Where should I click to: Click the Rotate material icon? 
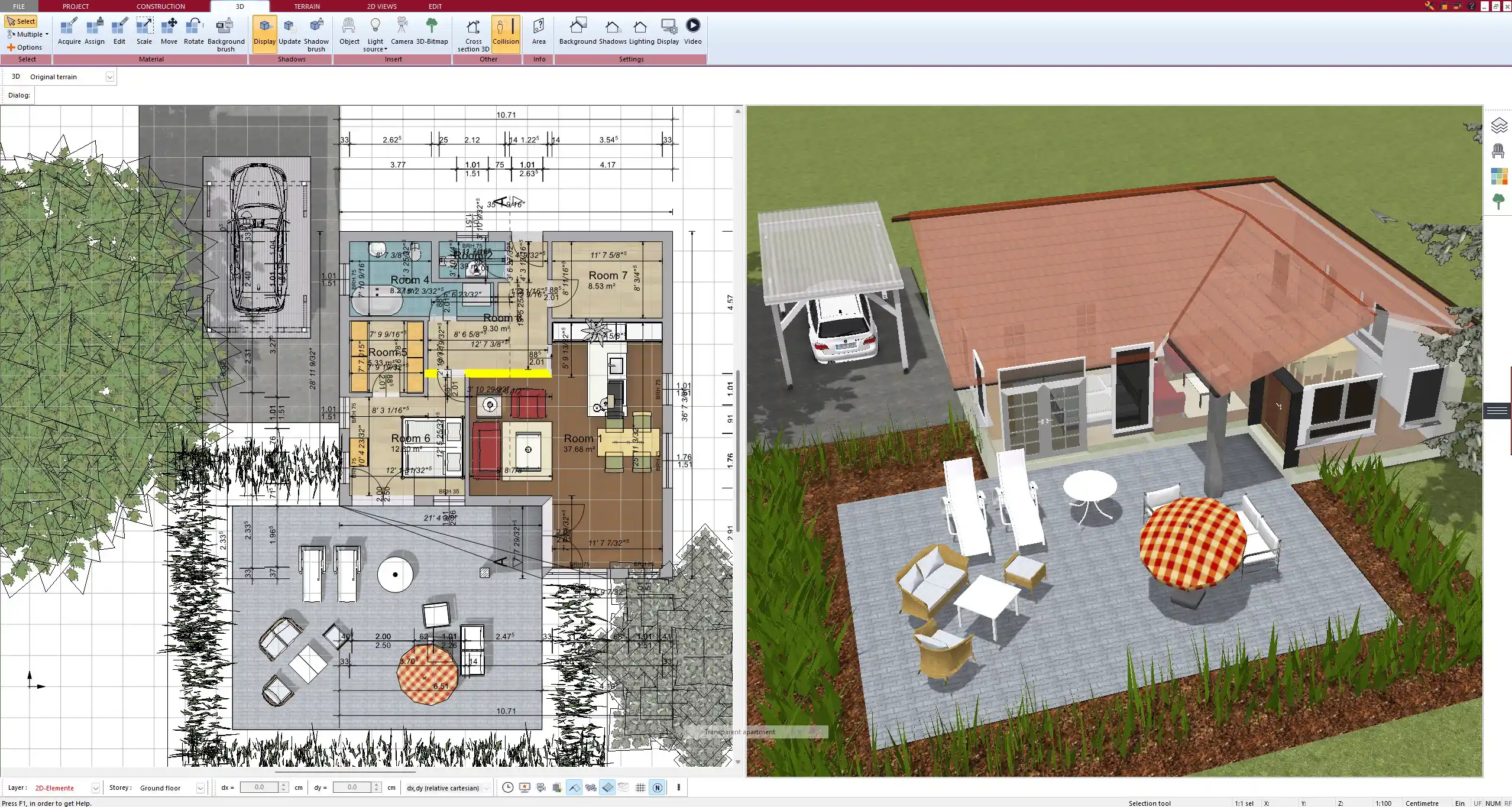click(x=194, y=31)
